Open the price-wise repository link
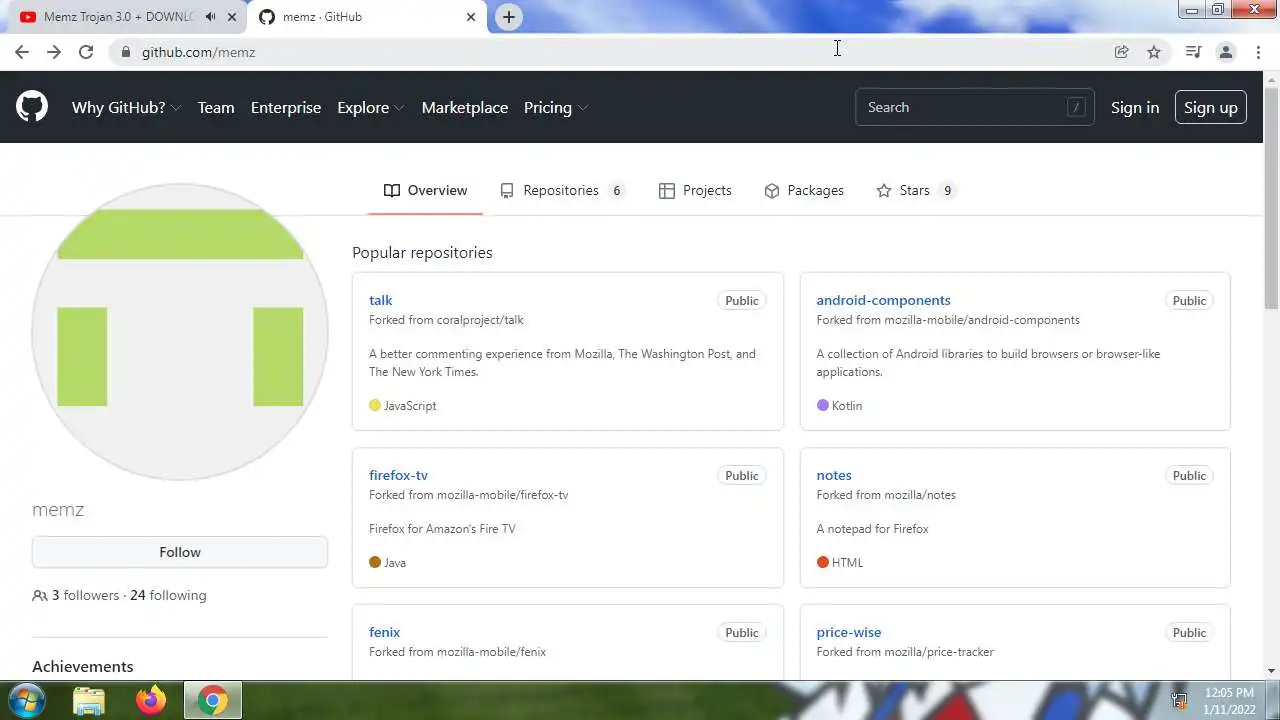 pos(849,632)
